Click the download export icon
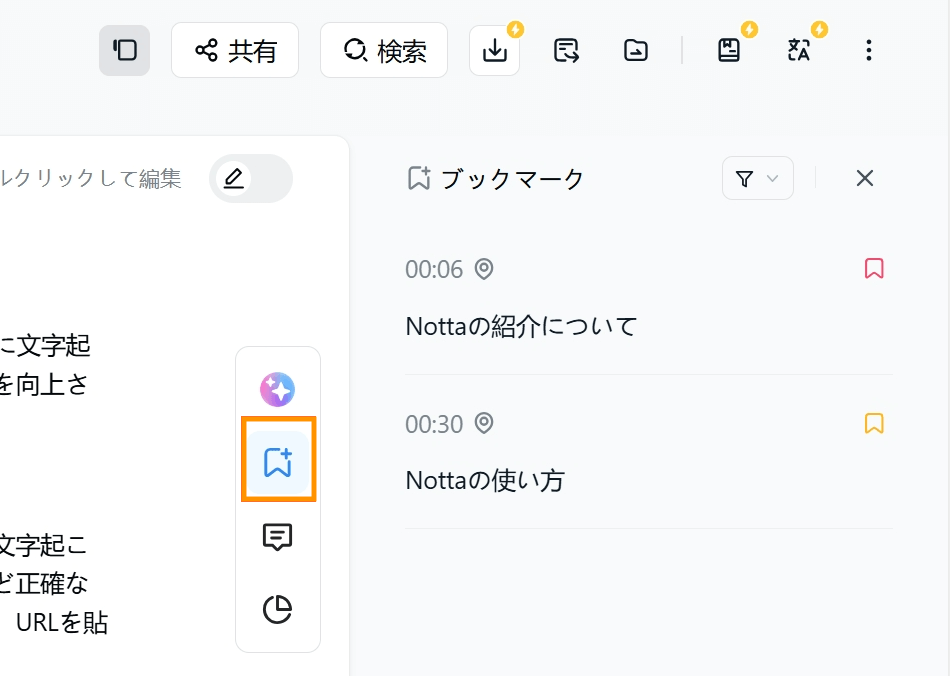The width and height of the screenshot is (950, 676). click(x=494, y=50)
